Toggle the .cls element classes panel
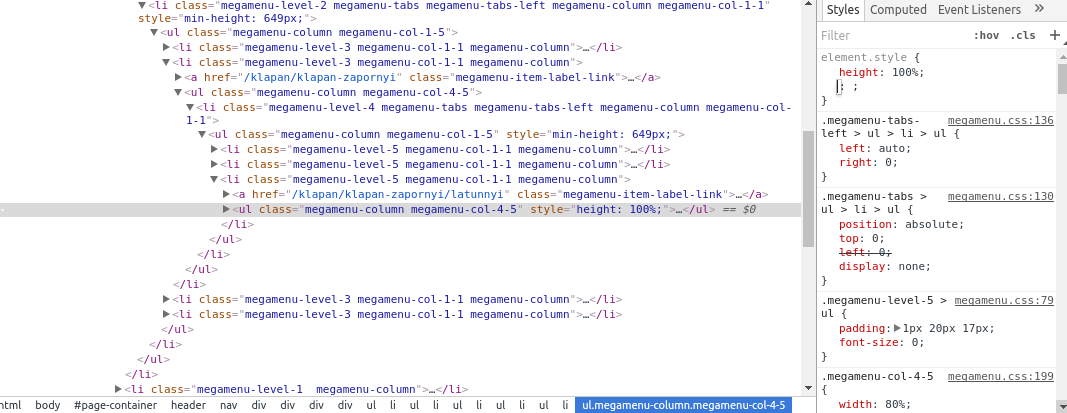This screenshot has width=1067, height=413. point(1022,35)
